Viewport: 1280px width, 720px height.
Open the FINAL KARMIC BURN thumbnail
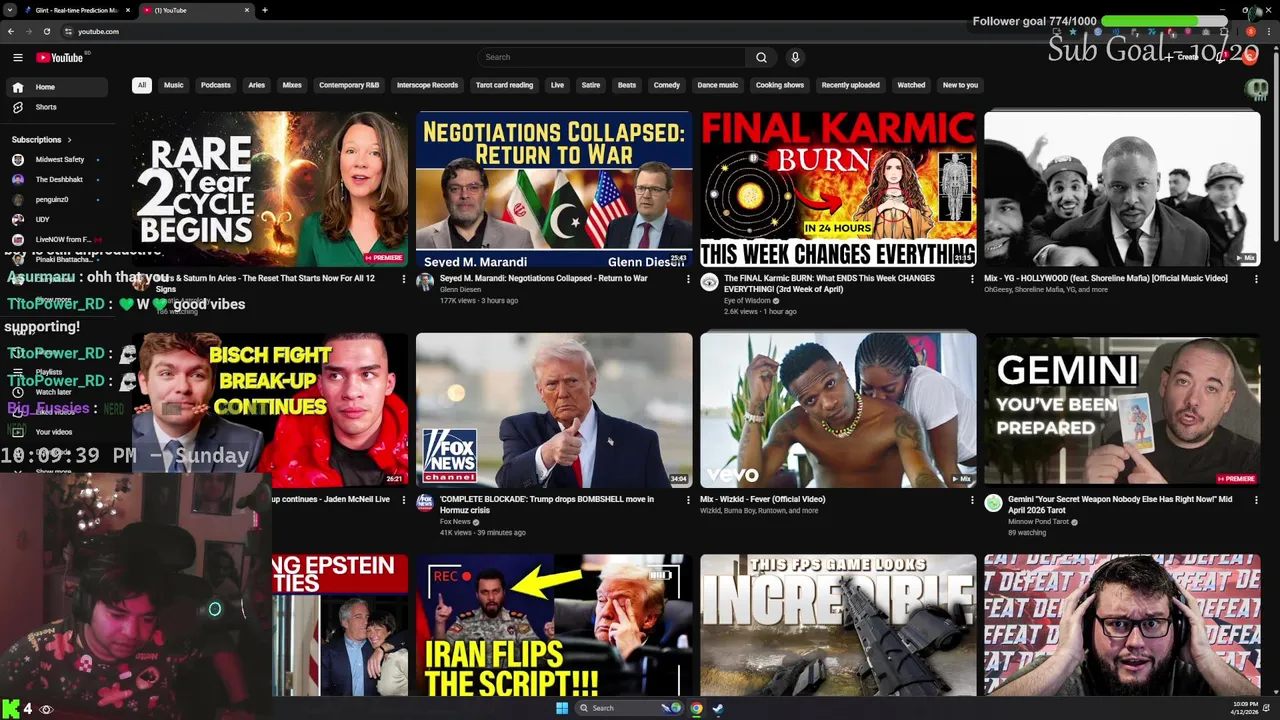coord(838,188)
